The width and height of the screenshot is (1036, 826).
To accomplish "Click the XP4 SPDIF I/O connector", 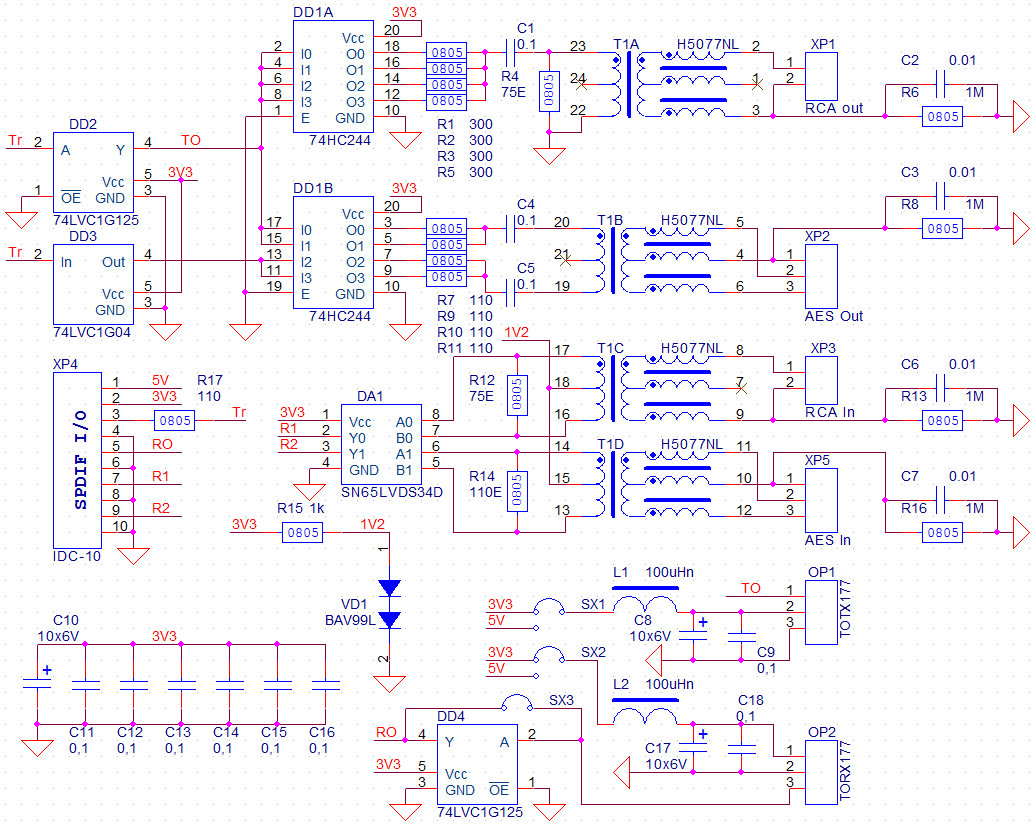I will pyautogui.click(x=77, y=460).
